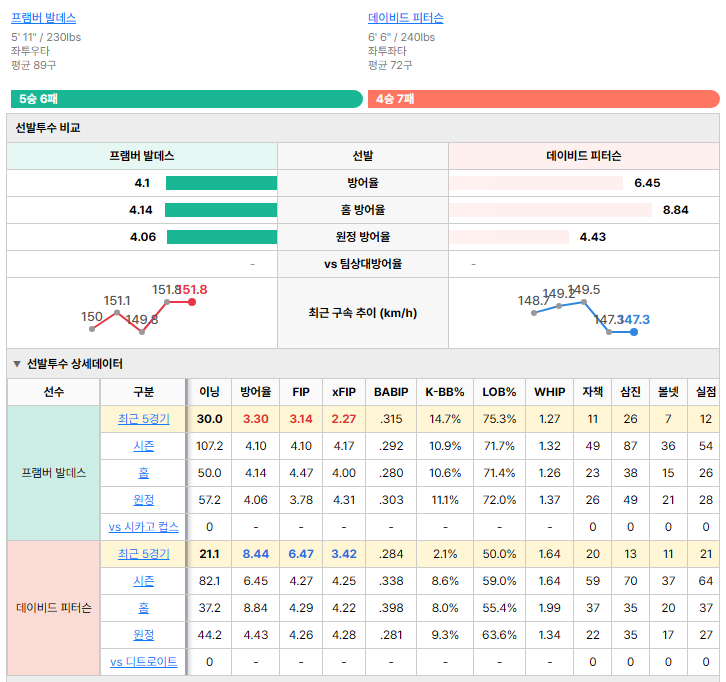Click the 평균 89구 pitch count text
This screenshot has height=682, width=726.
[x=34, y=65]
